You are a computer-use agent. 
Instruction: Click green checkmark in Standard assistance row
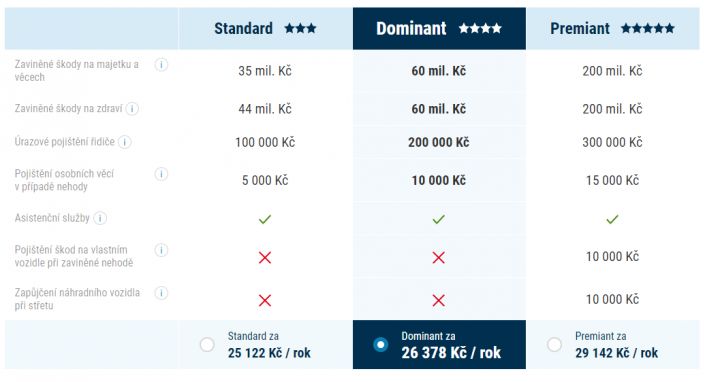tap(265, 219)
